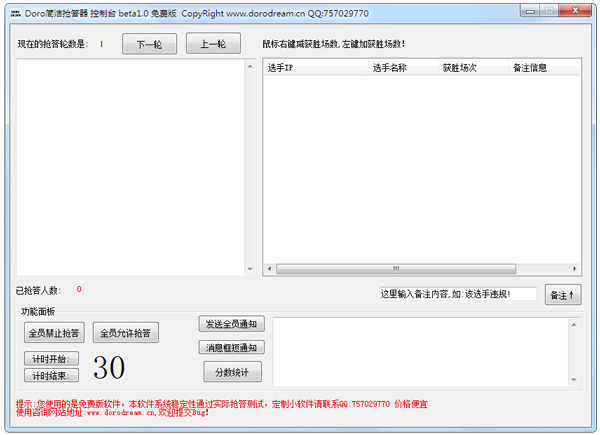Click the 鼠标右键减获胜场数 hint text
This screenshot has width=600, height=435.
point(333,44)
